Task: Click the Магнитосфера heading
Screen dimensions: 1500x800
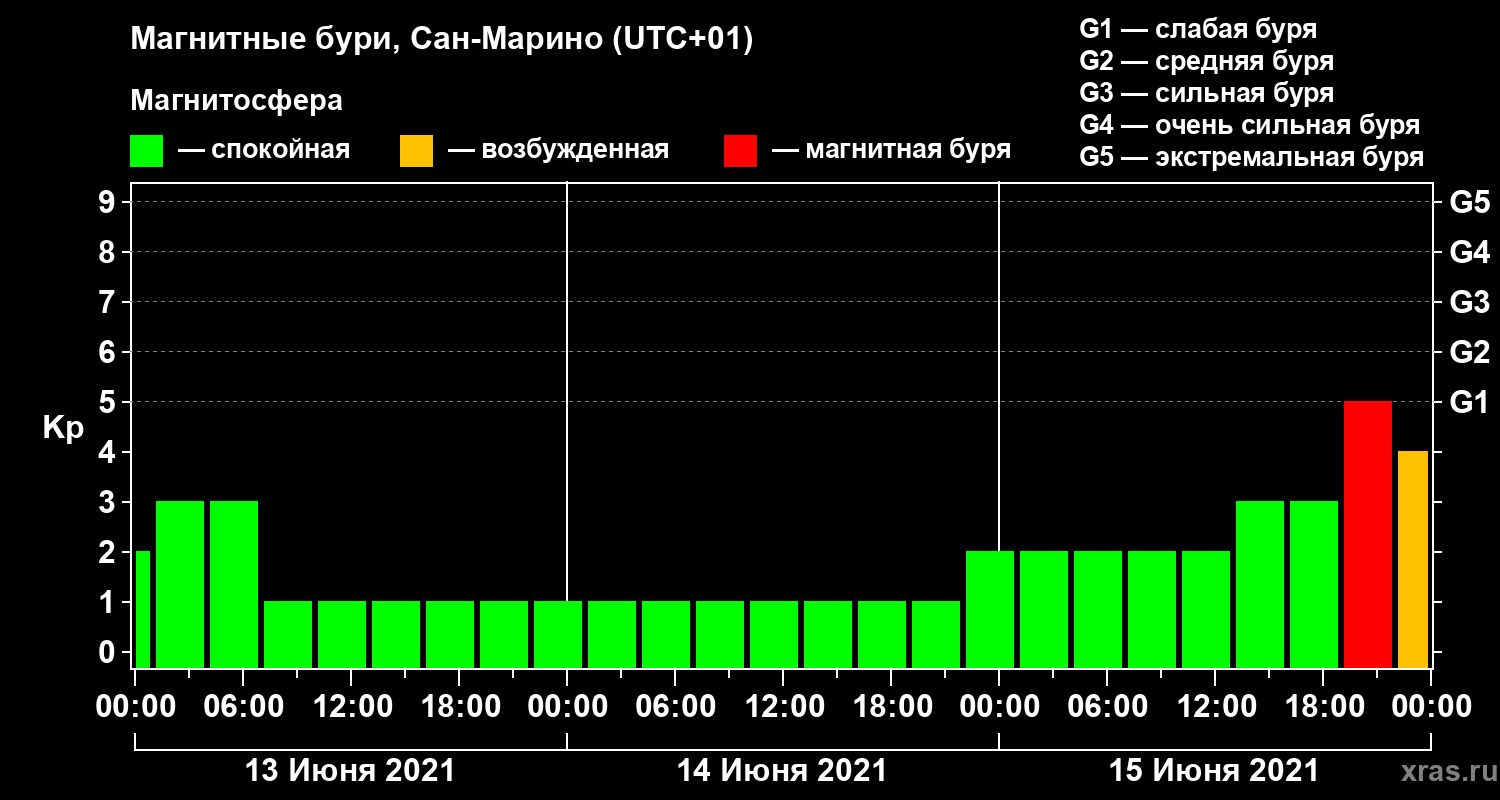Action: [x=236, y=101]
